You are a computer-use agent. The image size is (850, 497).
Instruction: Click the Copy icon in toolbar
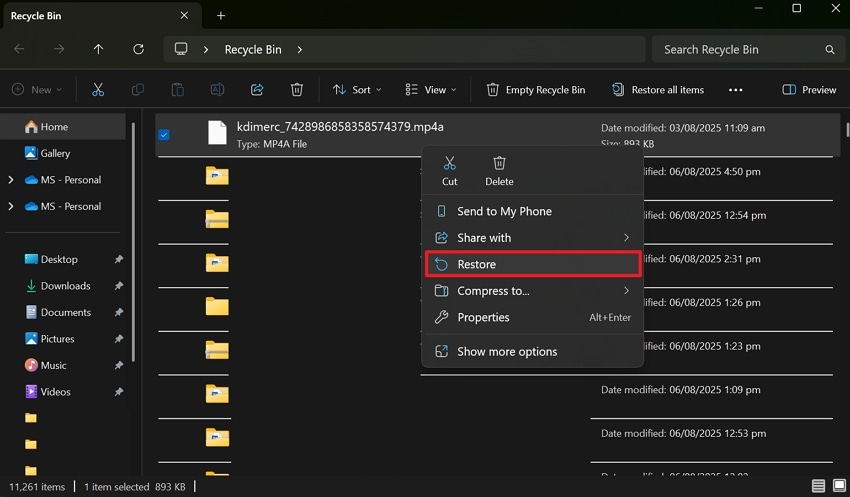tap(138, 89)
